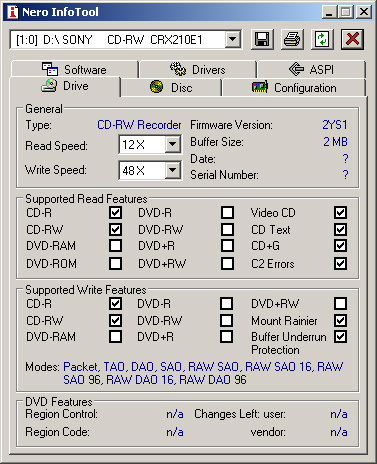Toggle the CD Text checkbox
This screenshot has height=464, width=377.
[x=340, y=229]
